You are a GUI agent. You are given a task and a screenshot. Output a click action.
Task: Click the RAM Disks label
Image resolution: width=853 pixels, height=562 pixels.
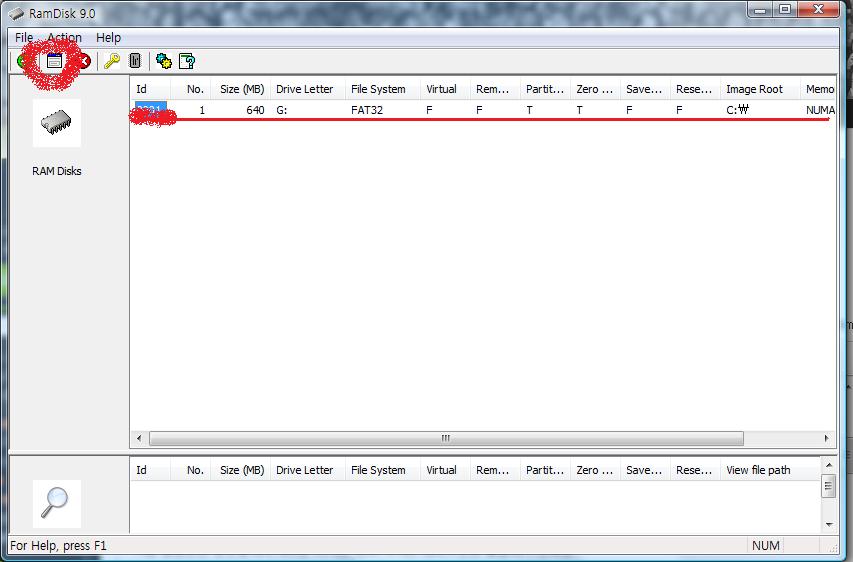[57, 171]
